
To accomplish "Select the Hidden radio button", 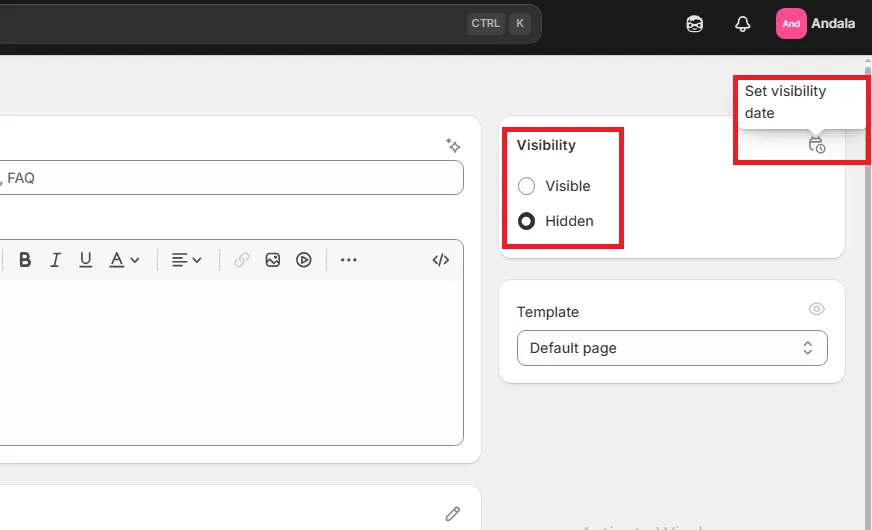I will point(526,221).
